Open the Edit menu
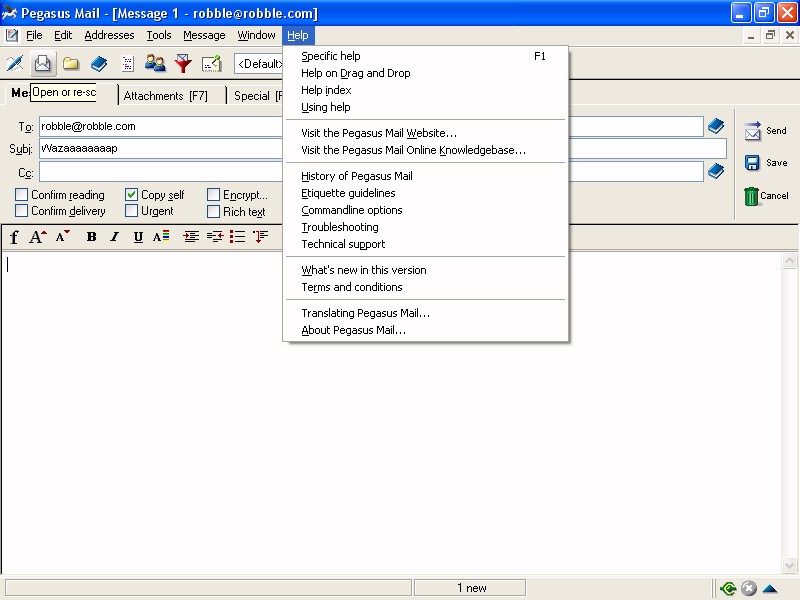Viewport: 800px width, 600px height. tap(63, 35)
